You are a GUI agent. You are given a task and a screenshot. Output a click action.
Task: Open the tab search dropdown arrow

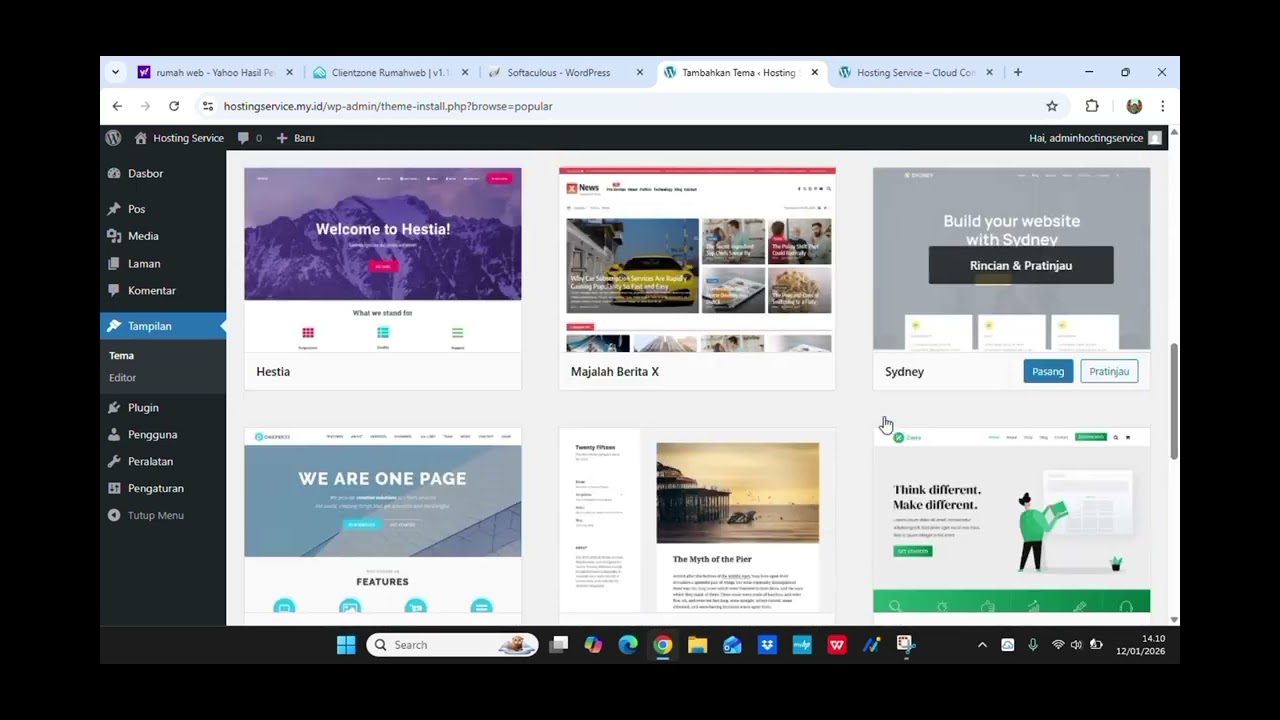[115, 72]
